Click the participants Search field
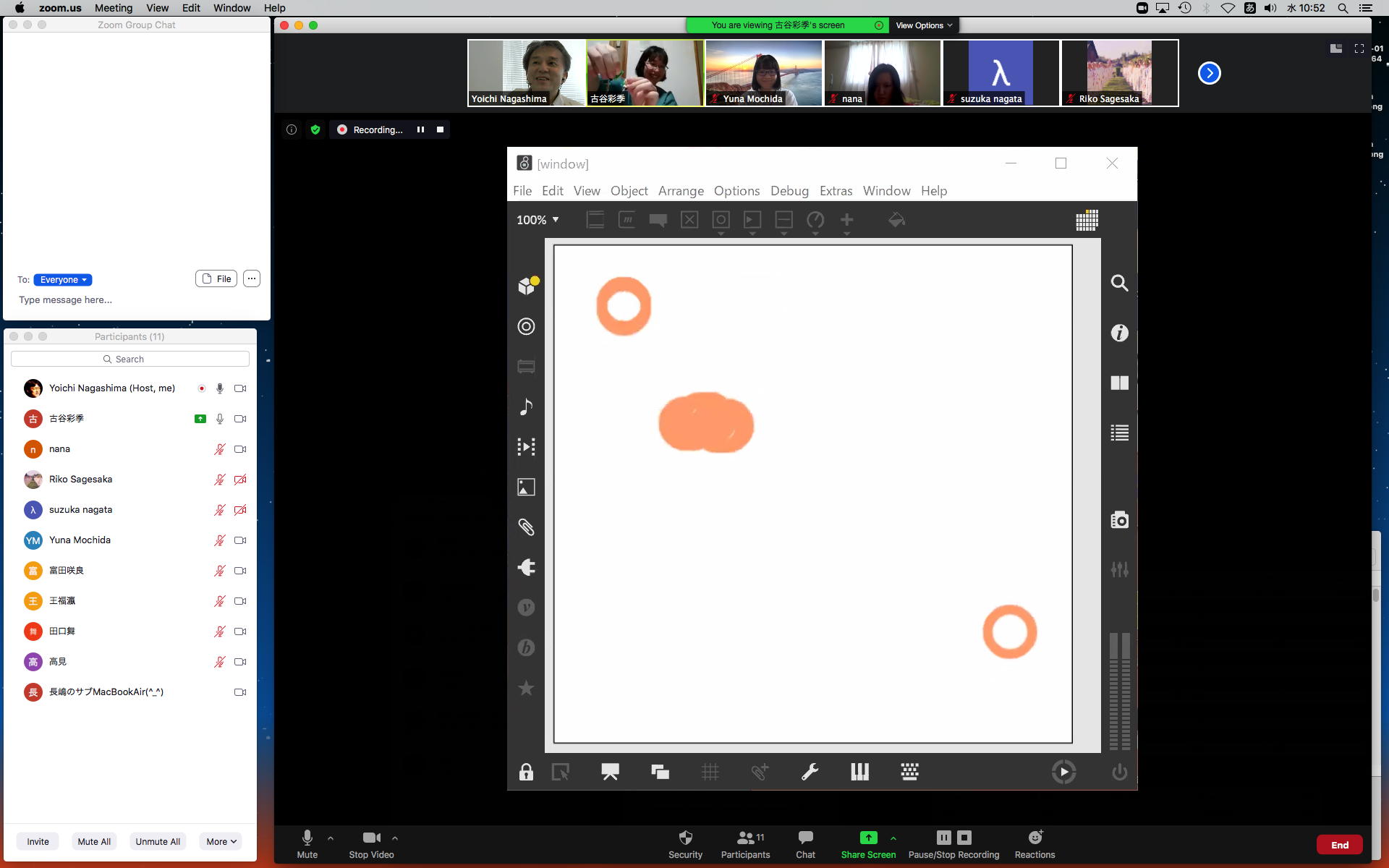This screenshot has width=1389, height=868. pos(130,359)
